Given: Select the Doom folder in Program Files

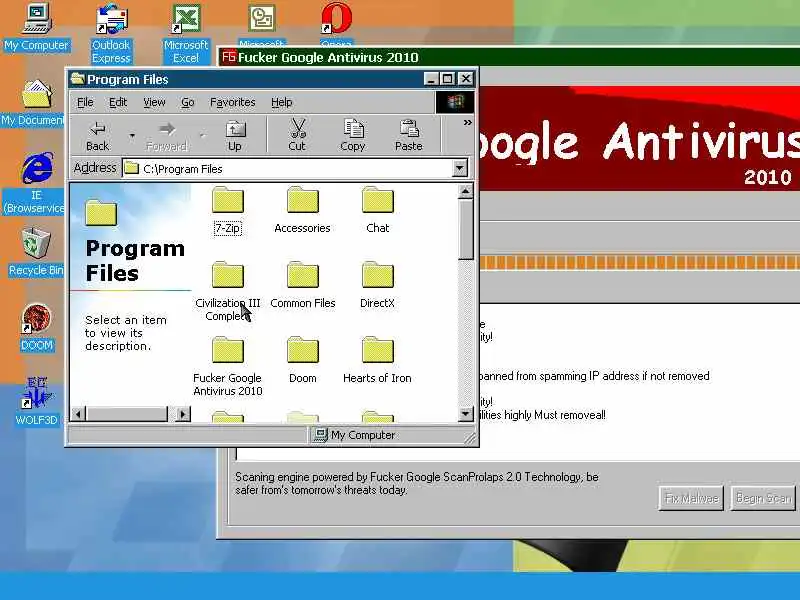Looking at the screenshot, I should point(303,361).
